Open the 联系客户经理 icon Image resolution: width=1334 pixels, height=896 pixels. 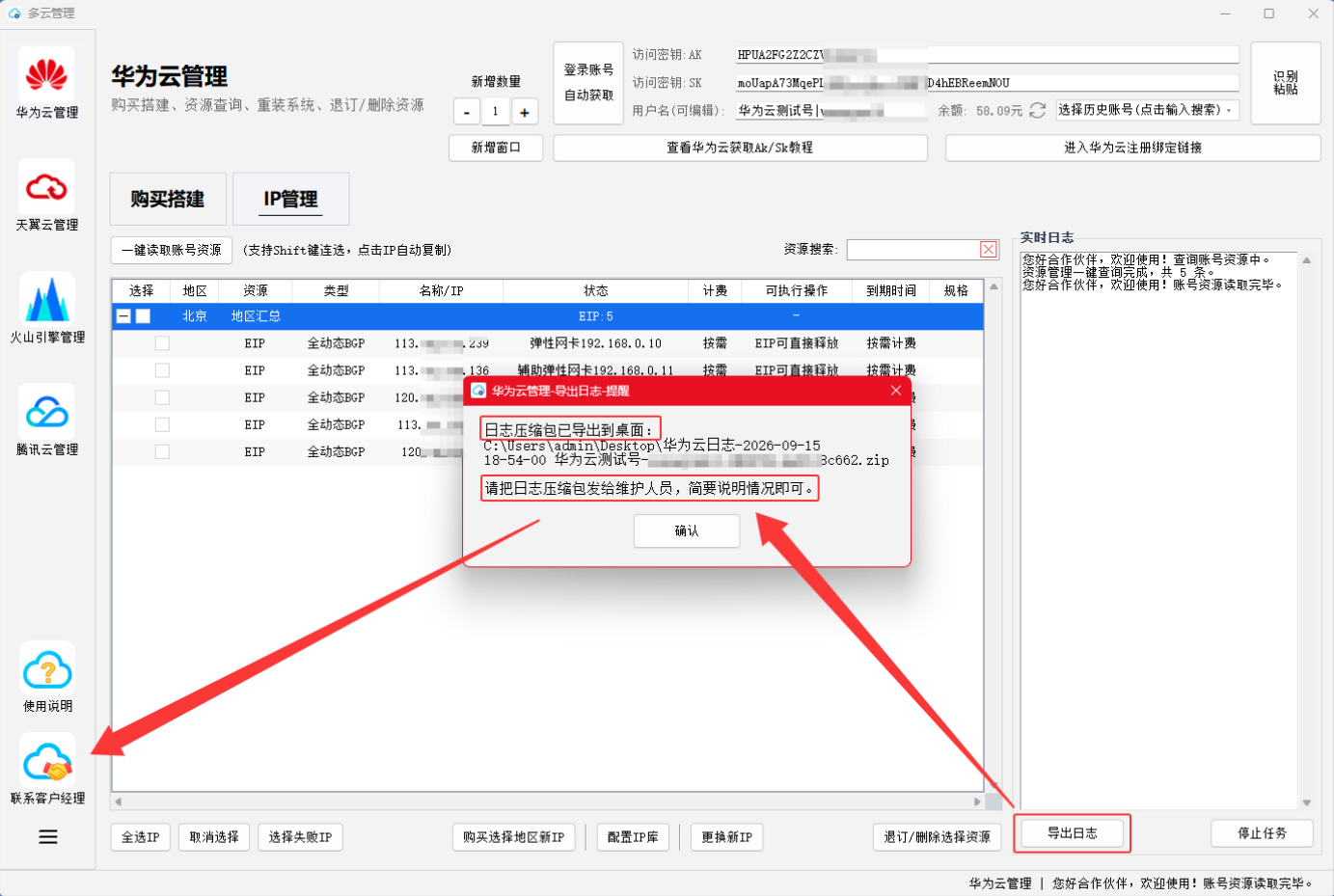click(47, 770)
